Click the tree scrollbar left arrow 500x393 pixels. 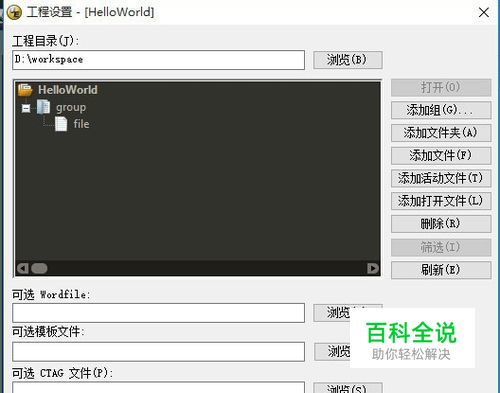coord(23,268)
